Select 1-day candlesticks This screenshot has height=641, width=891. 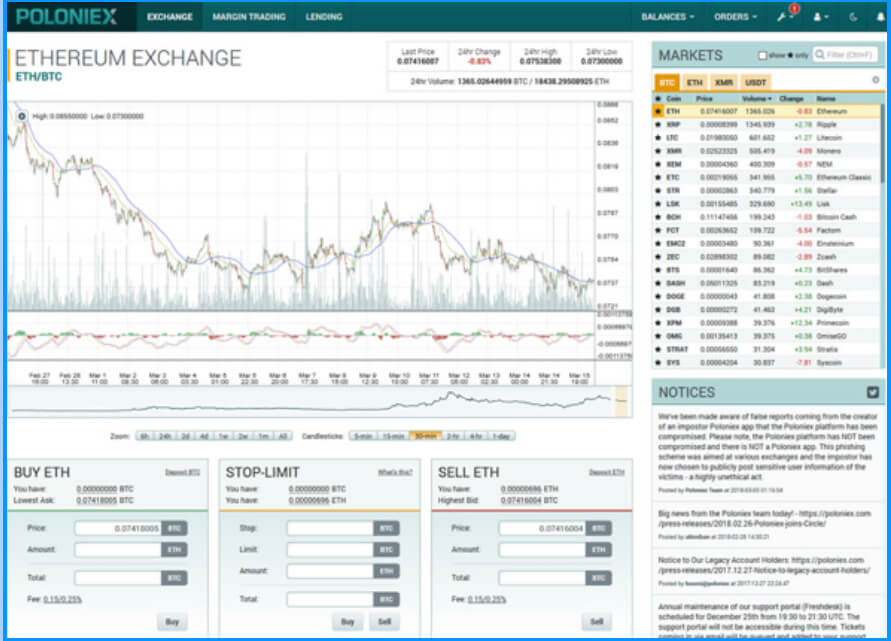point(501,436)
